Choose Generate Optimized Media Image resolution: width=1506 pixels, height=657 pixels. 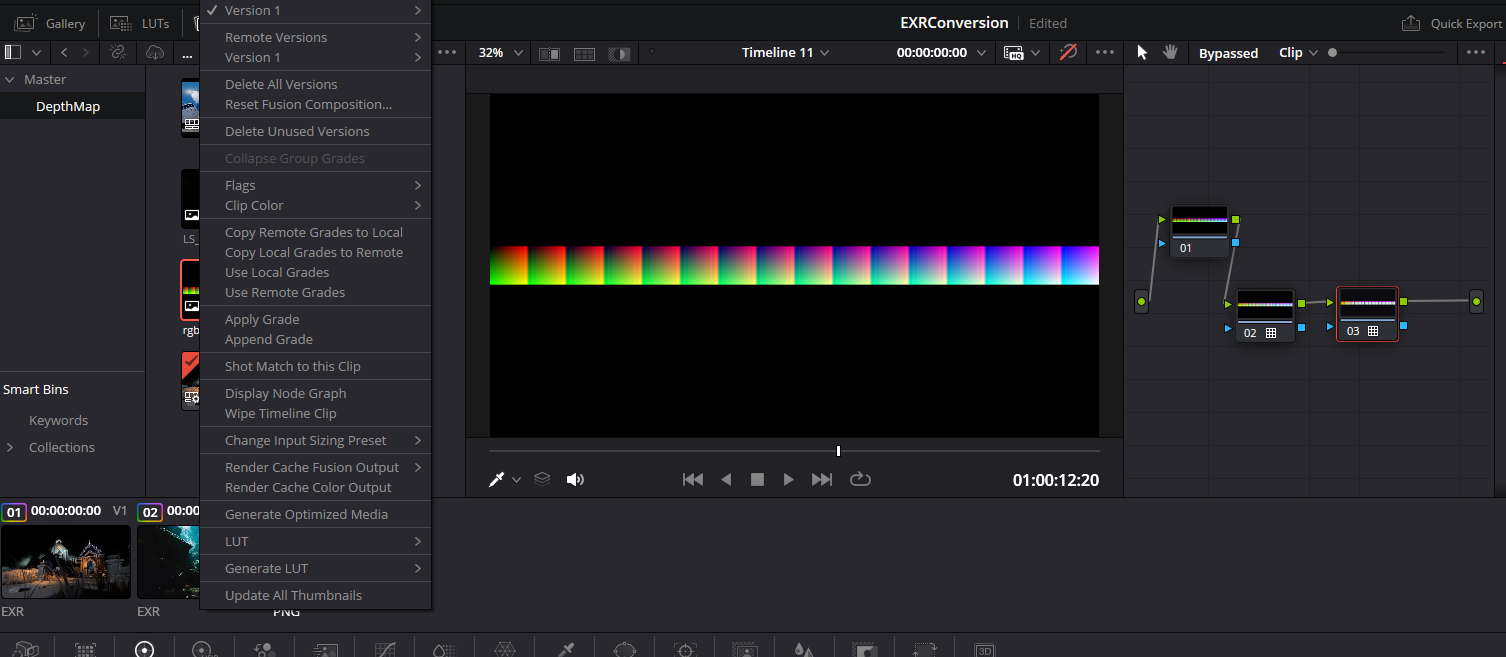pos(315,514)
